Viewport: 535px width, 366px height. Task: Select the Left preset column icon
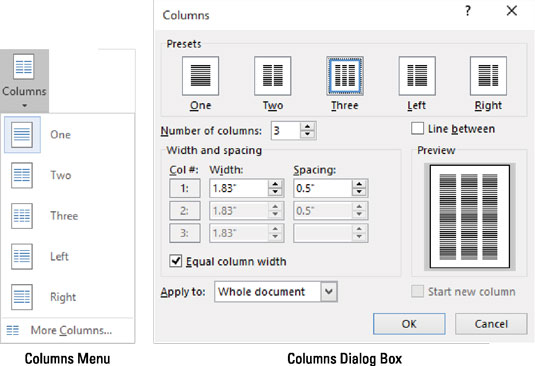coord(417,76)
